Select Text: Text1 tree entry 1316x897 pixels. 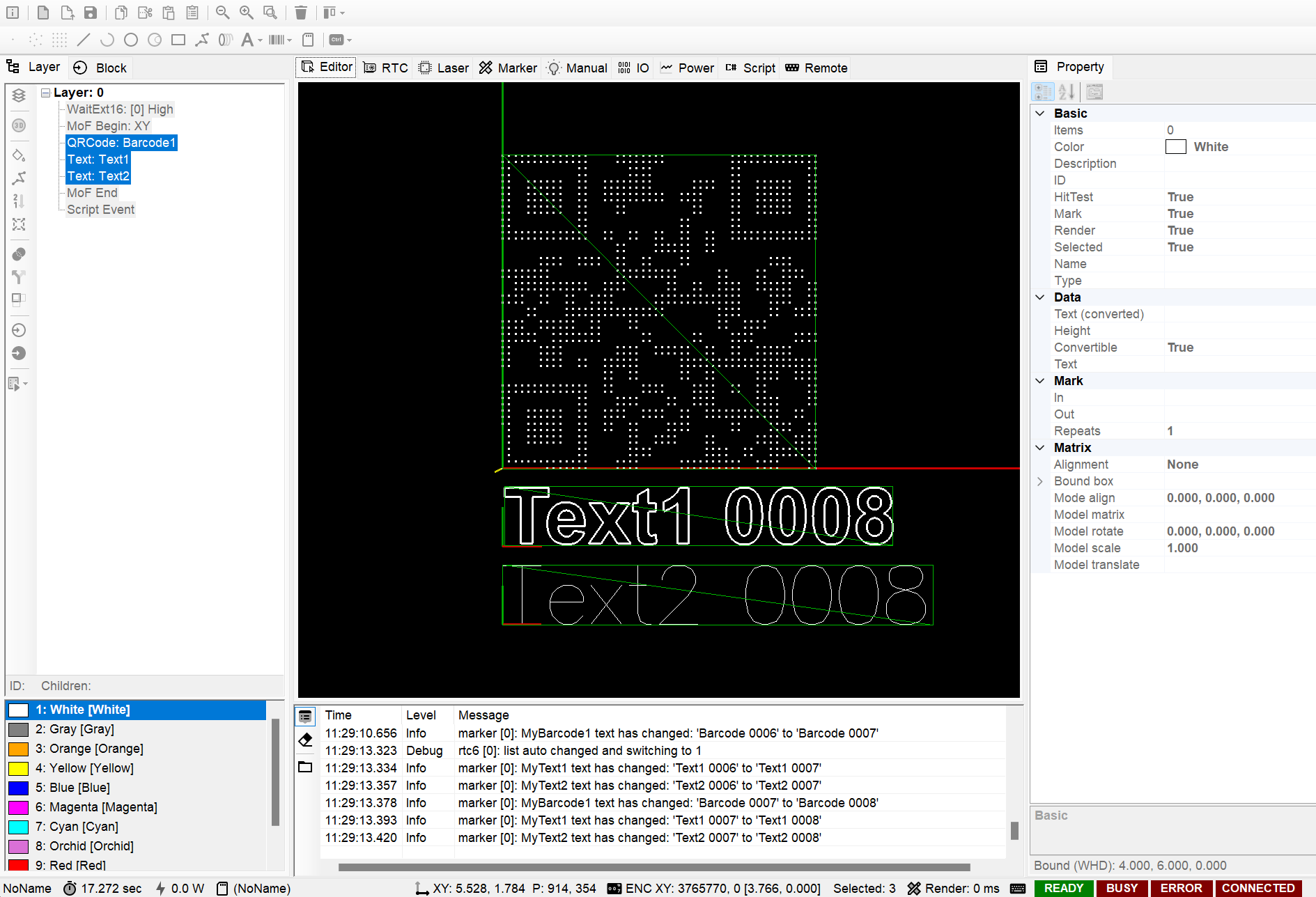pos(98,159)
